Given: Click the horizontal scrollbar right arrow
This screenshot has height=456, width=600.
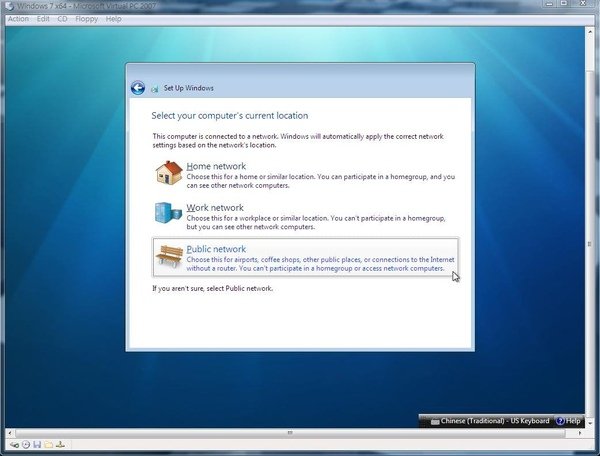Looking at the screenshot, I should [580, 433].
